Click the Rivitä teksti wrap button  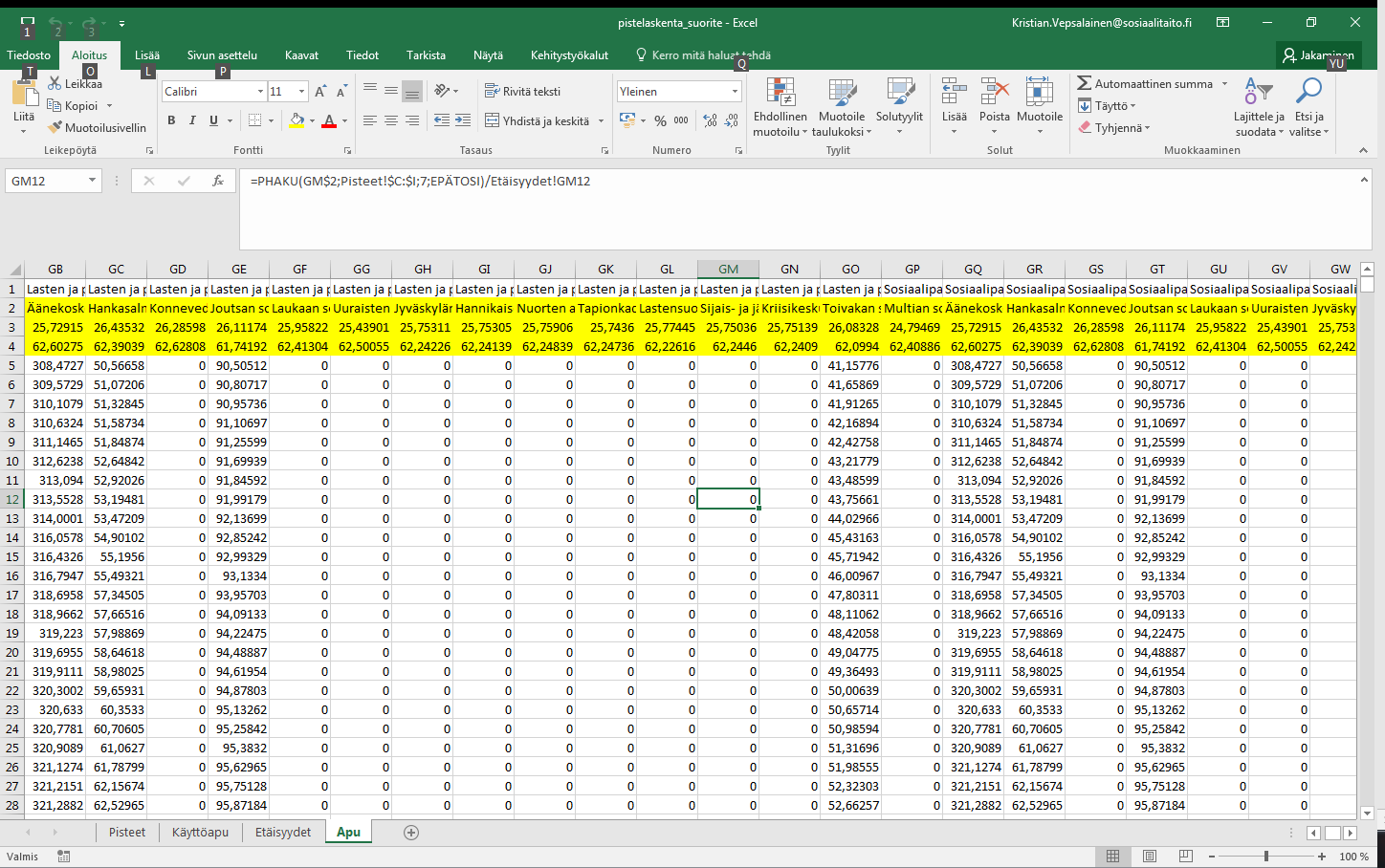522,92
